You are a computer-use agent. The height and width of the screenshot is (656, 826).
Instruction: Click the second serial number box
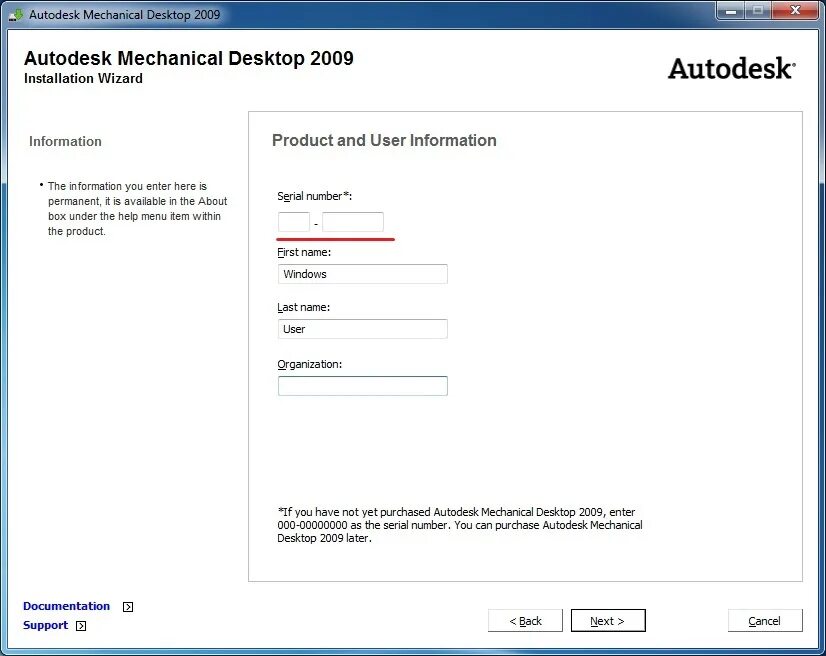(353, 222)
